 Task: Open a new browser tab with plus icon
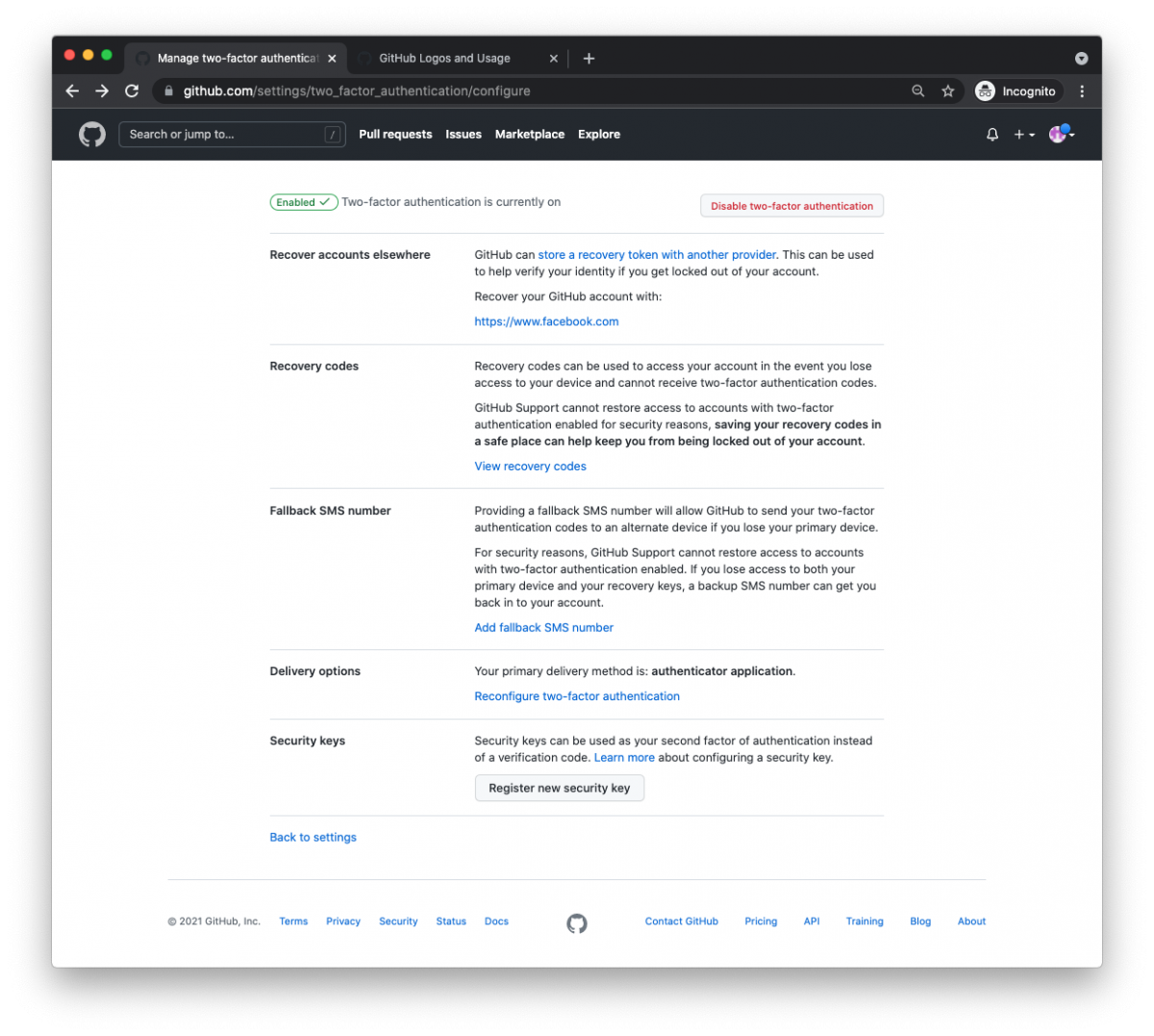click(x=589, y=59)
